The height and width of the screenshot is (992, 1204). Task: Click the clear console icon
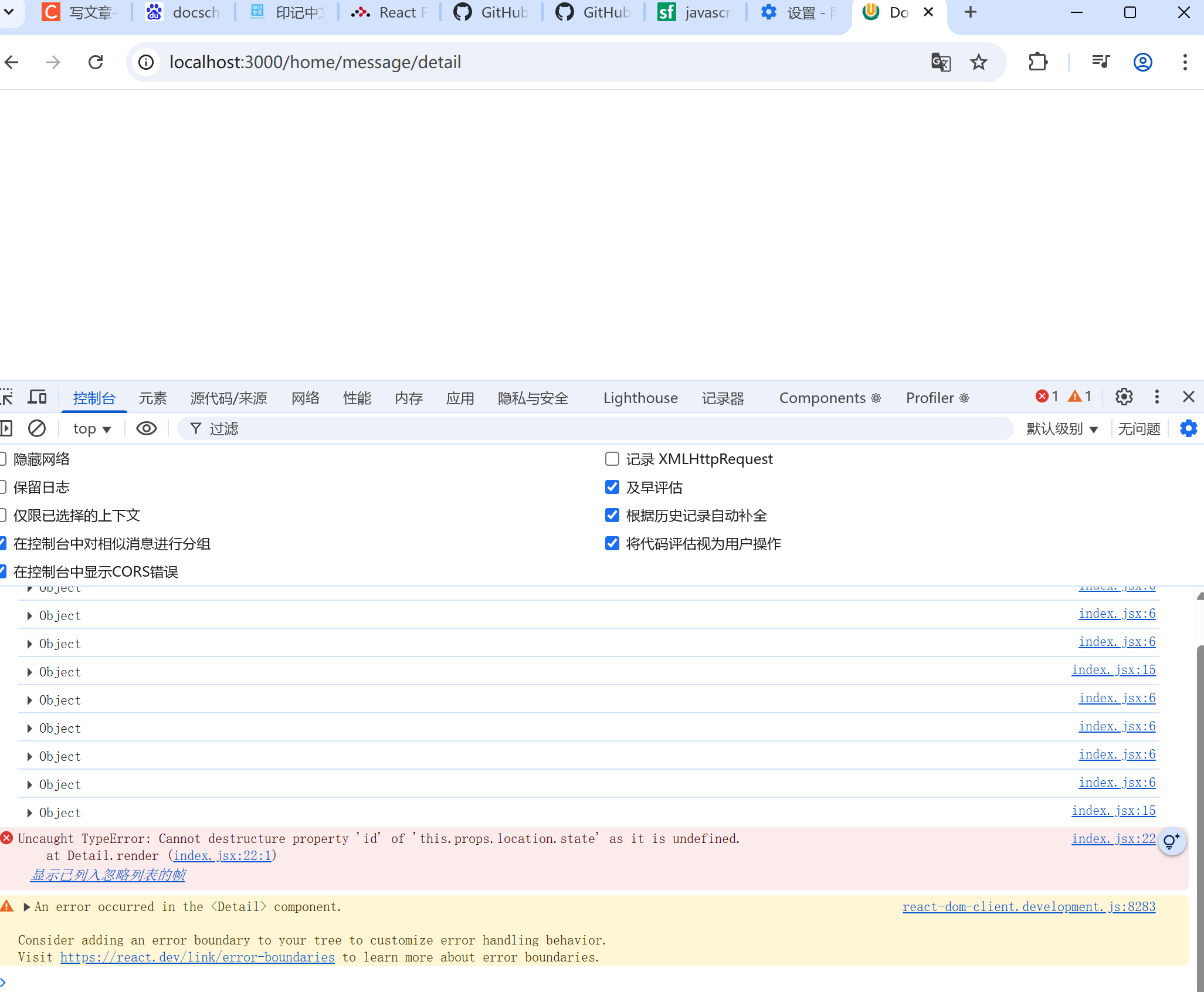coord(37,428)
